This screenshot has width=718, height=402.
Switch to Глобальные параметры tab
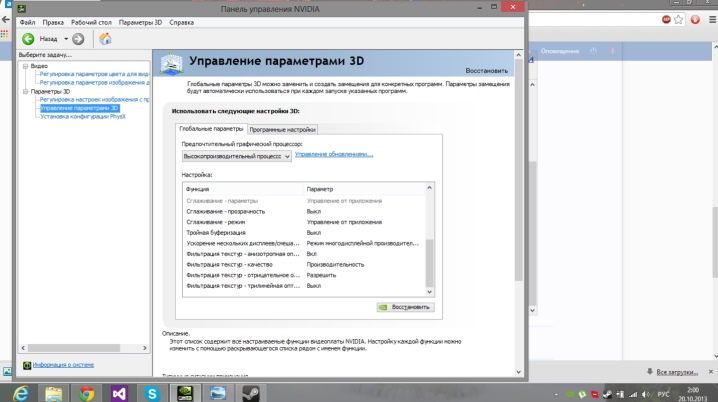pos(211,129)
